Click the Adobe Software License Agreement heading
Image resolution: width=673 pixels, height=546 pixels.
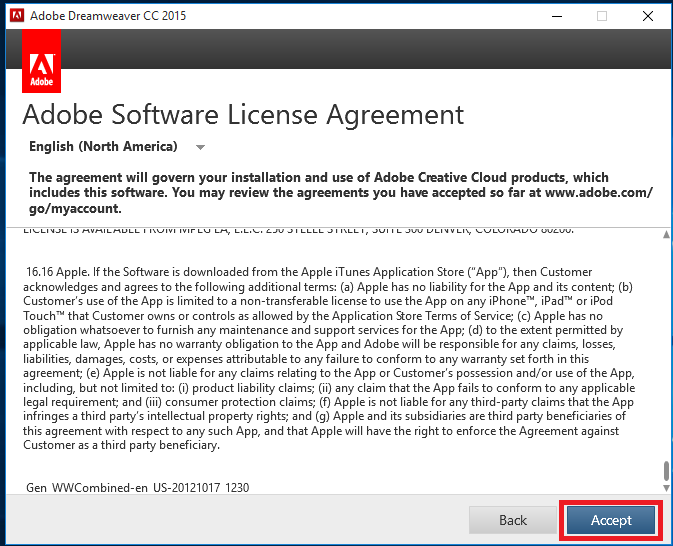243,114
